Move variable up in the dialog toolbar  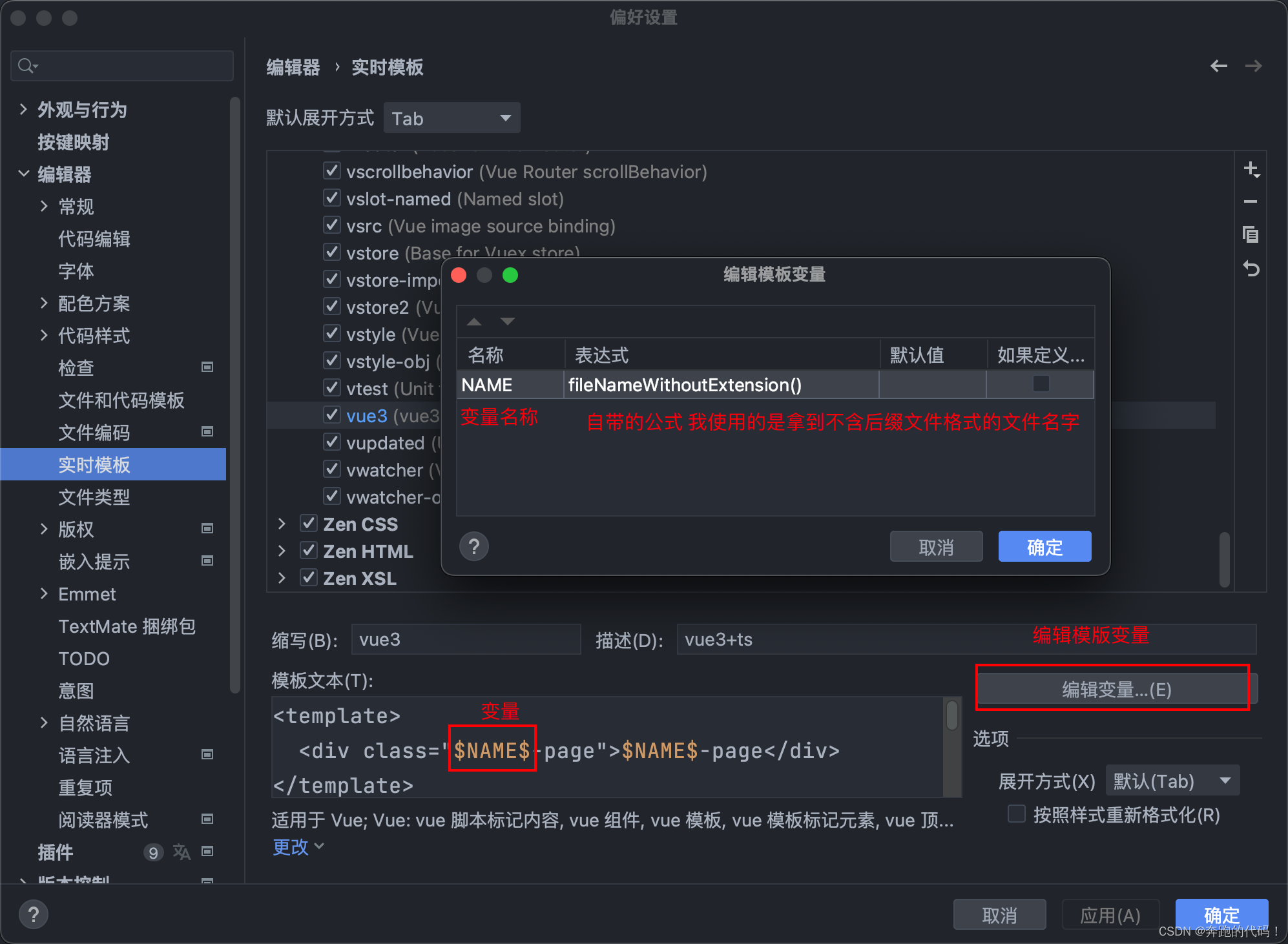point(474,322)
